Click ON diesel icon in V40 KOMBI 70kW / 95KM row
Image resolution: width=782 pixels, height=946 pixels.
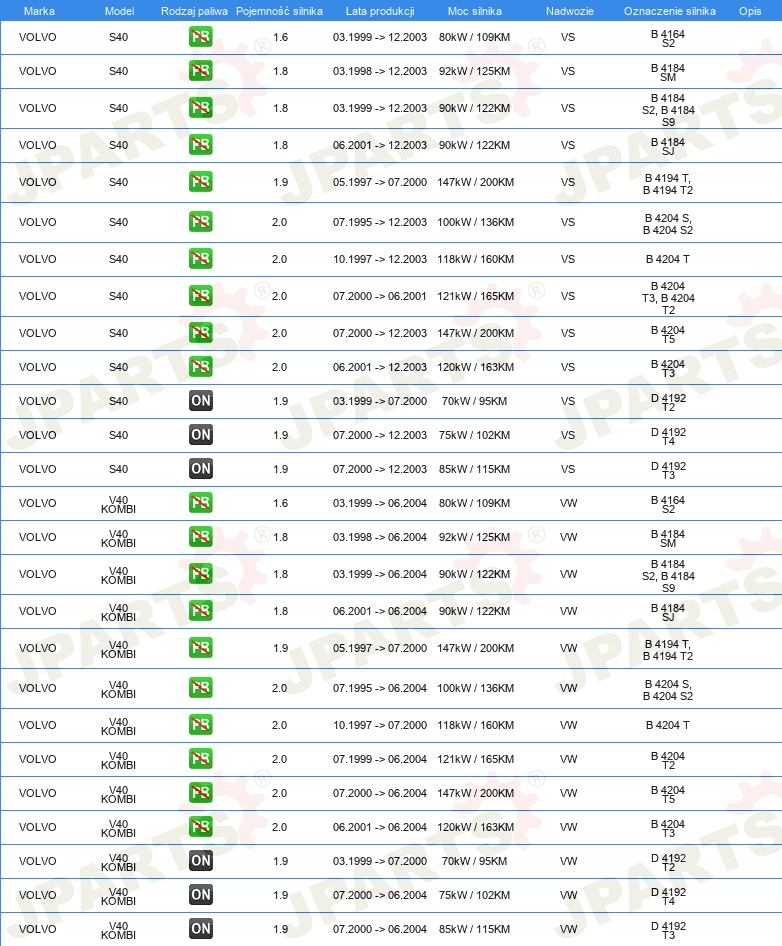point(200,861)
